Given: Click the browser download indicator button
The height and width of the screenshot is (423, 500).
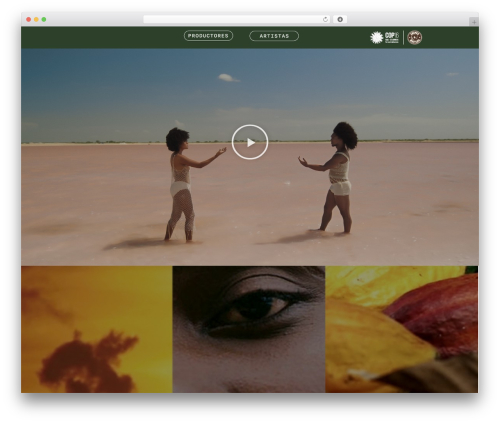Looking at the screenshot, I should tap(340, 19).
